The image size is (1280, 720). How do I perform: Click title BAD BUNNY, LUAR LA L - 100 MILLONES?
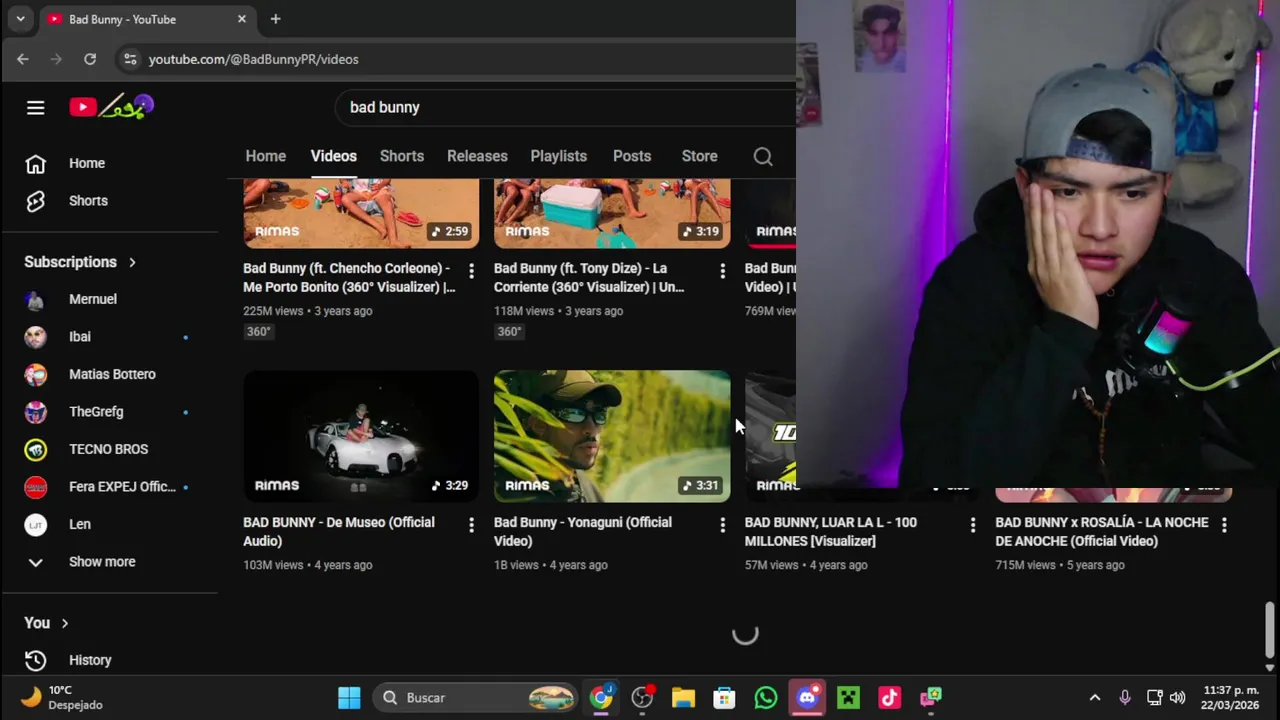[830, 532]
